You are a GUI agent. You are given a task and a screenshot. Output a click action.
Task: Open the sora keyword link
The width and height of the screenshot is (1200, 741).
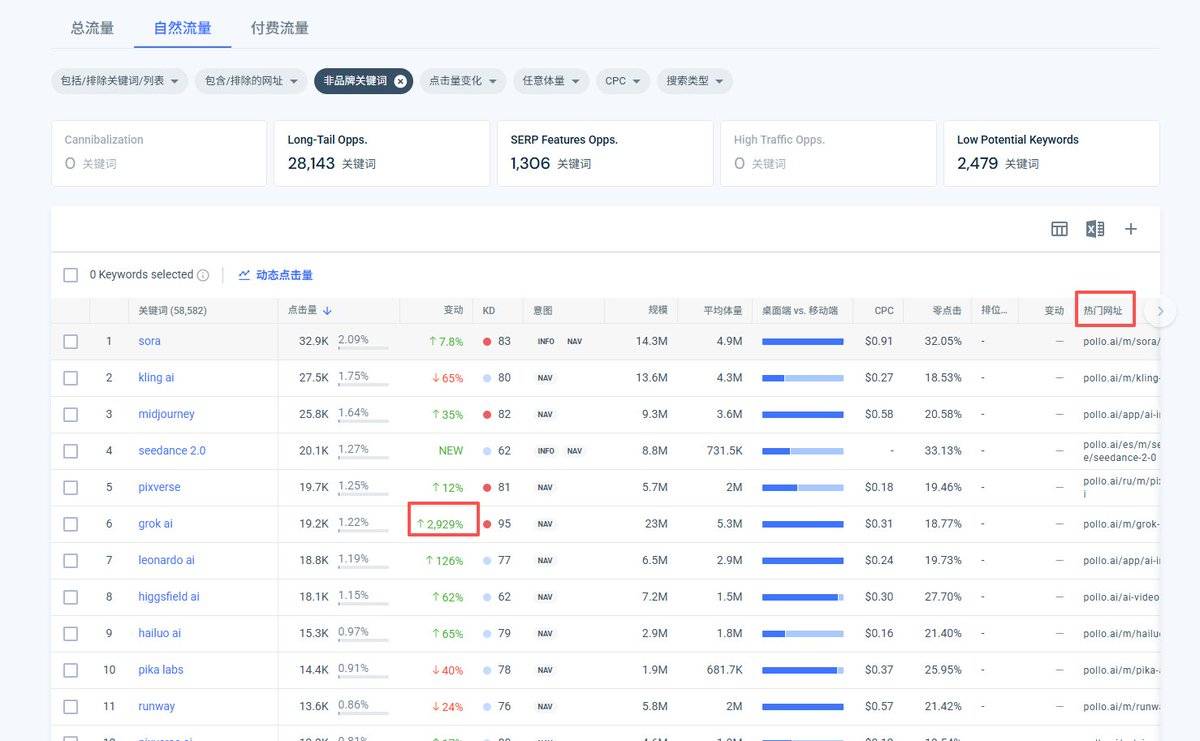coord(149,341)
